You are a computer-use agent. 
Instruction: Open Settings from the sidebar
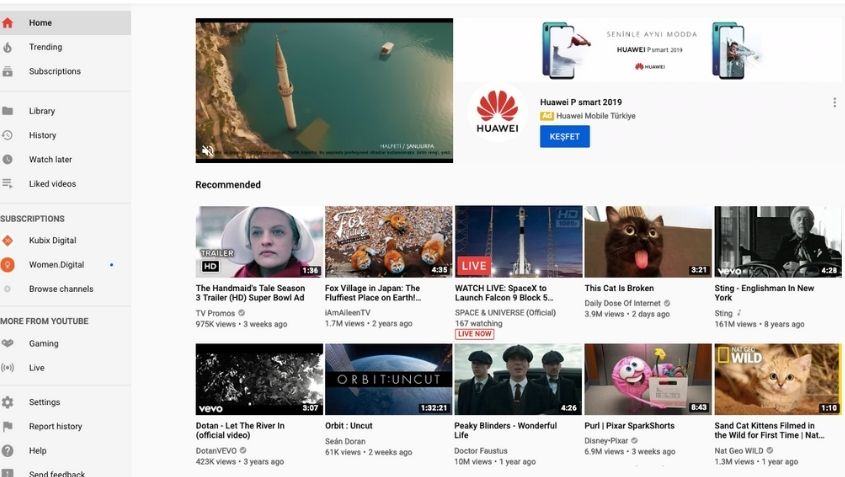click(65, 402)
